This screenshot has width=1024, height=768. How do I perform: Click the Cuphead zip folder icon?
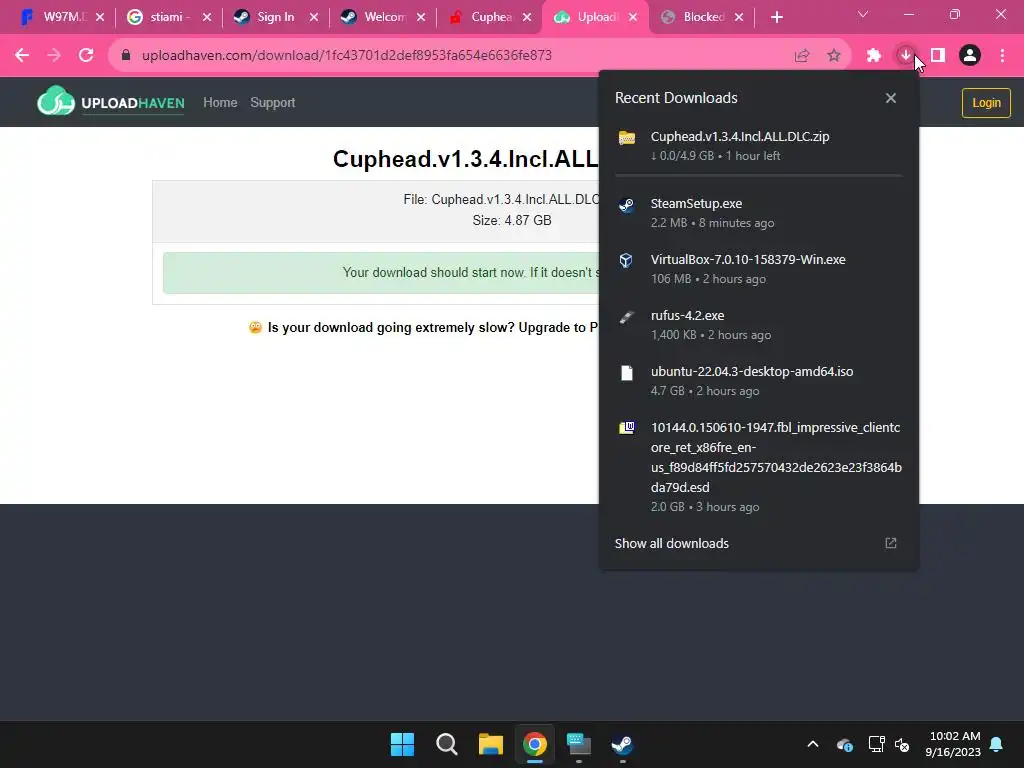627,138
